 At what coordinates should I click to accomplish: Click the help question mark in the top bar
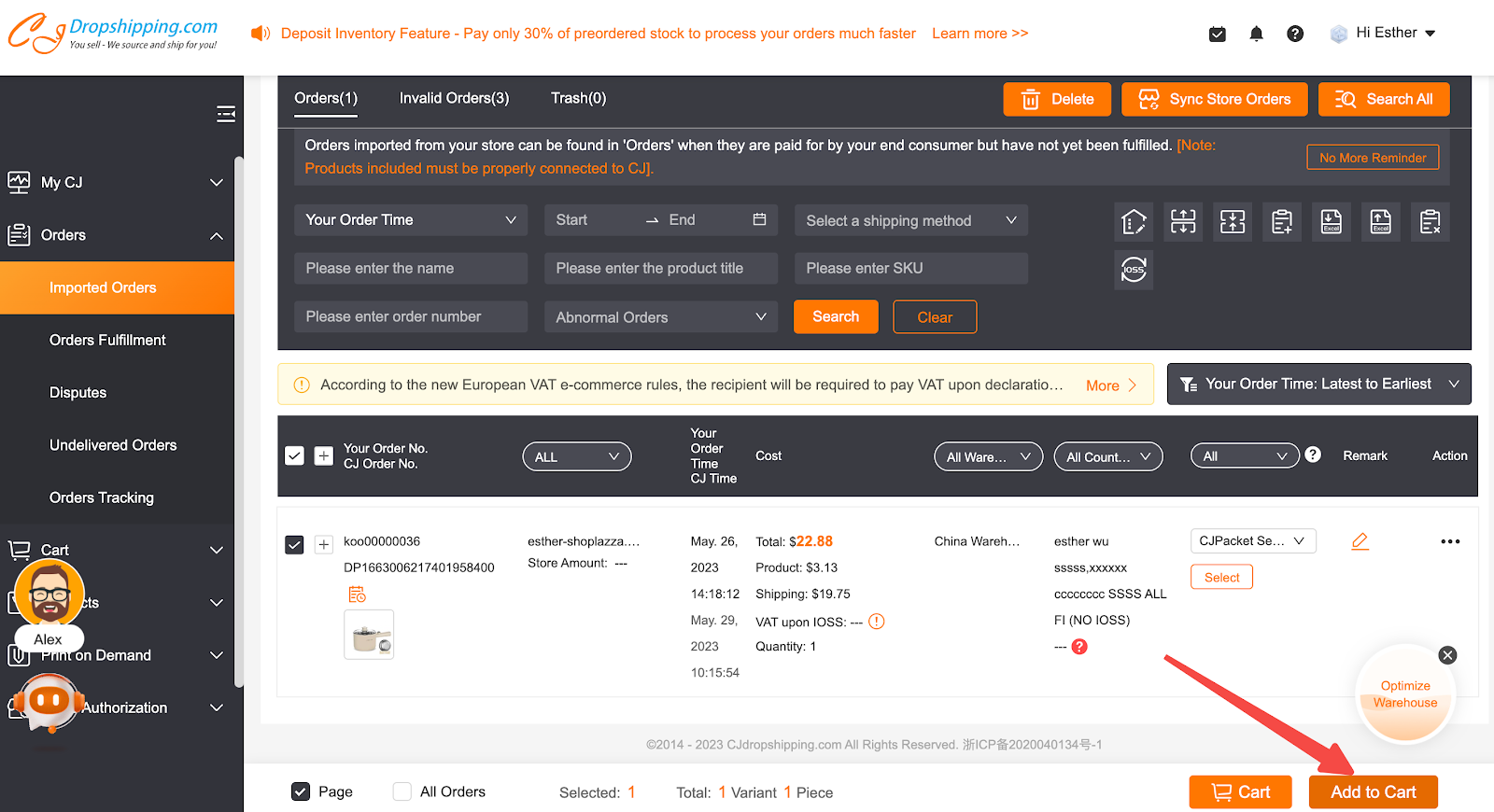point(1295,34)
